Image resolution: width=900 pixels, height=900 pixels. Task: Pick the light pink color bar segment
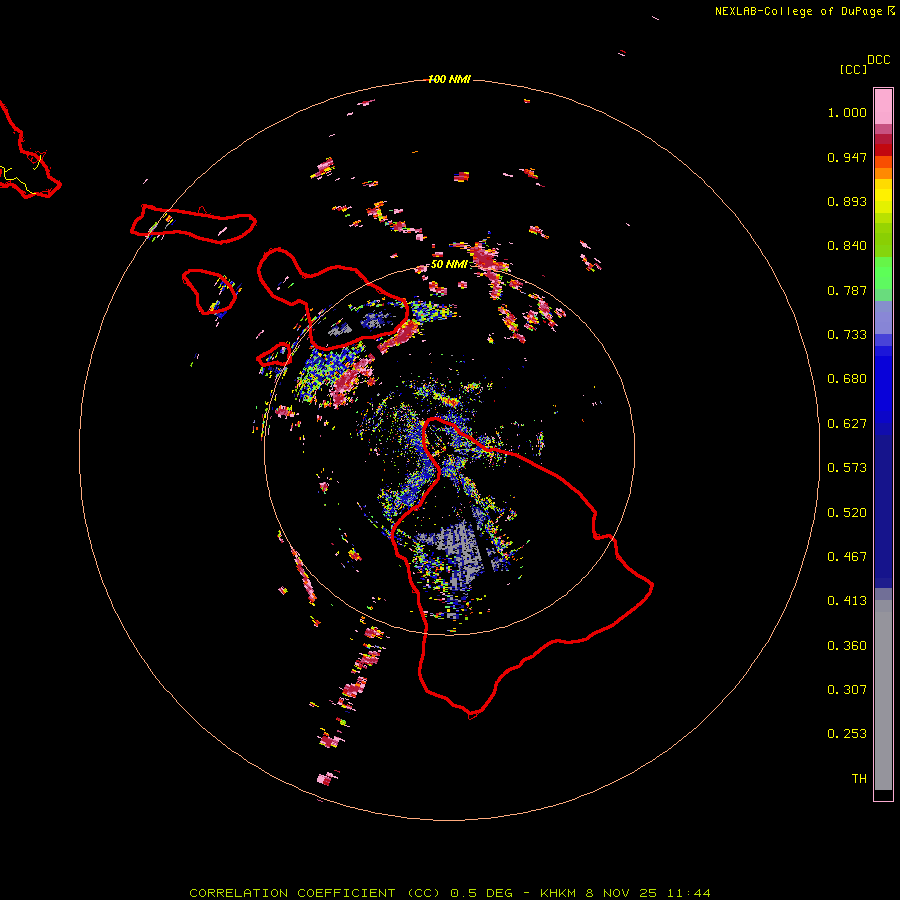[883, 107]
